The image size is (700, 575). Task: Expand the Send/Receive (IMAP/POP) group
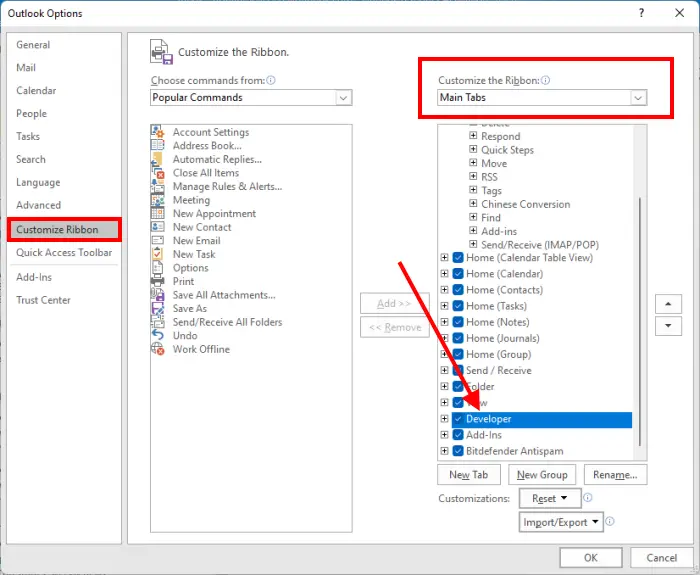coord(473,244)
